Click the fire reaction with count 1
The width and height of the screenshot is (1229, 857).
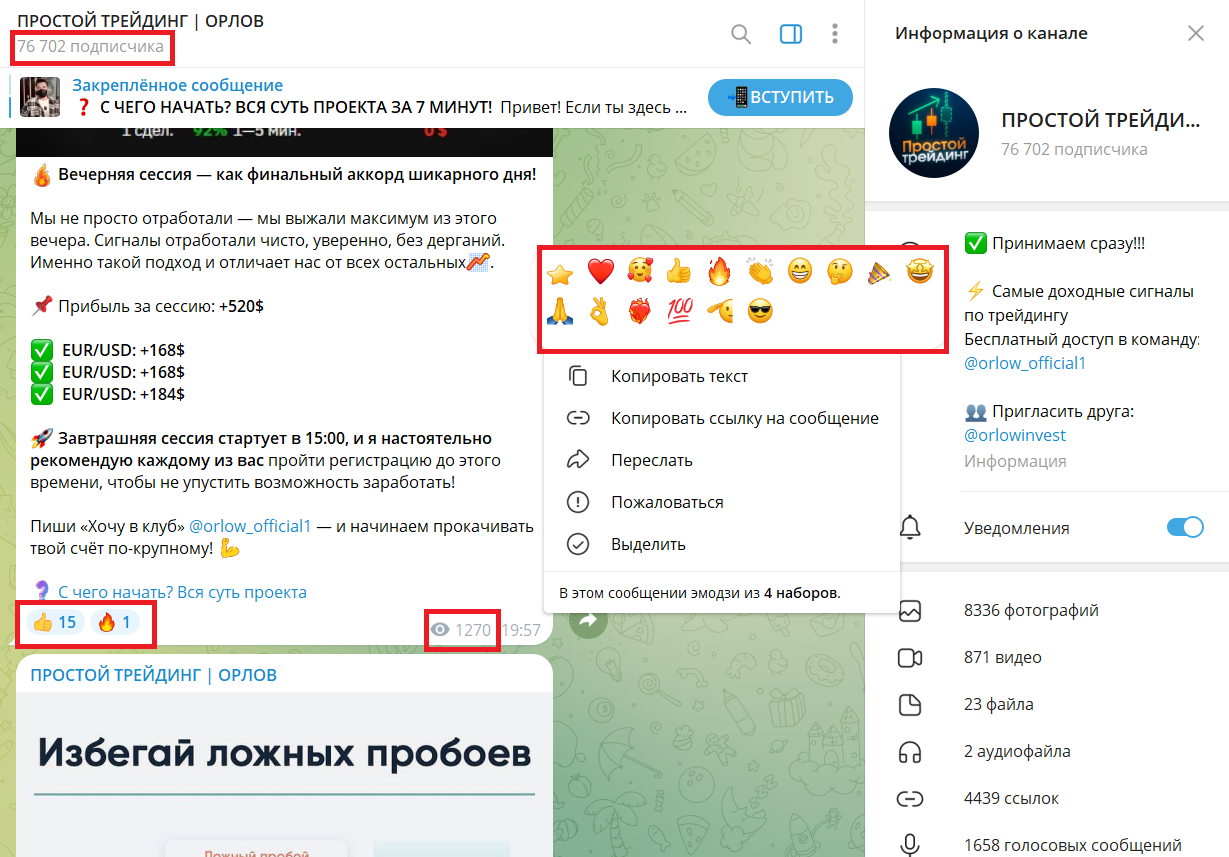coord(114,623)
